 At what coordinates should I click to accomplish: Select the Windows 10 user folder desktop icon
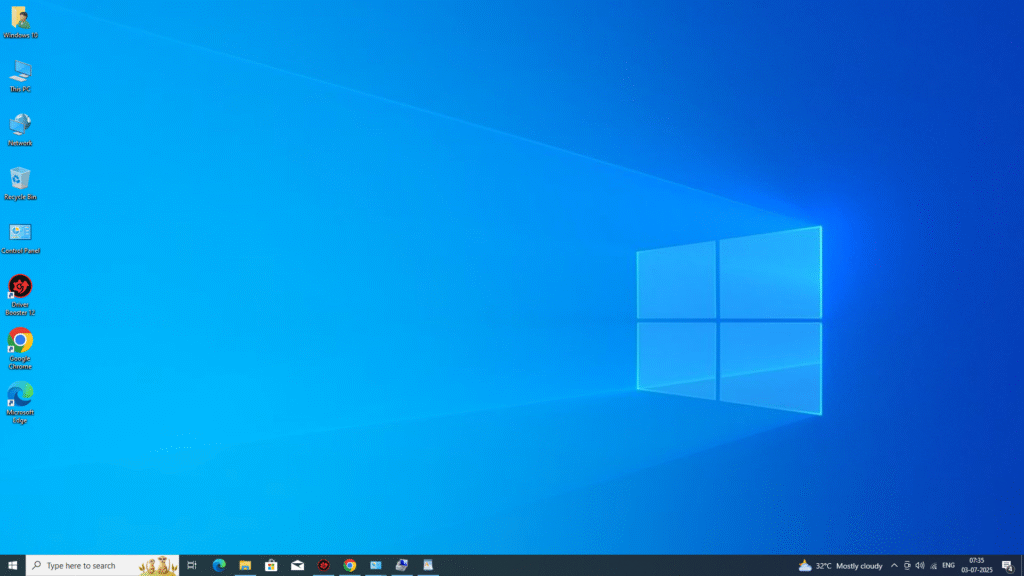pos(20,22)
